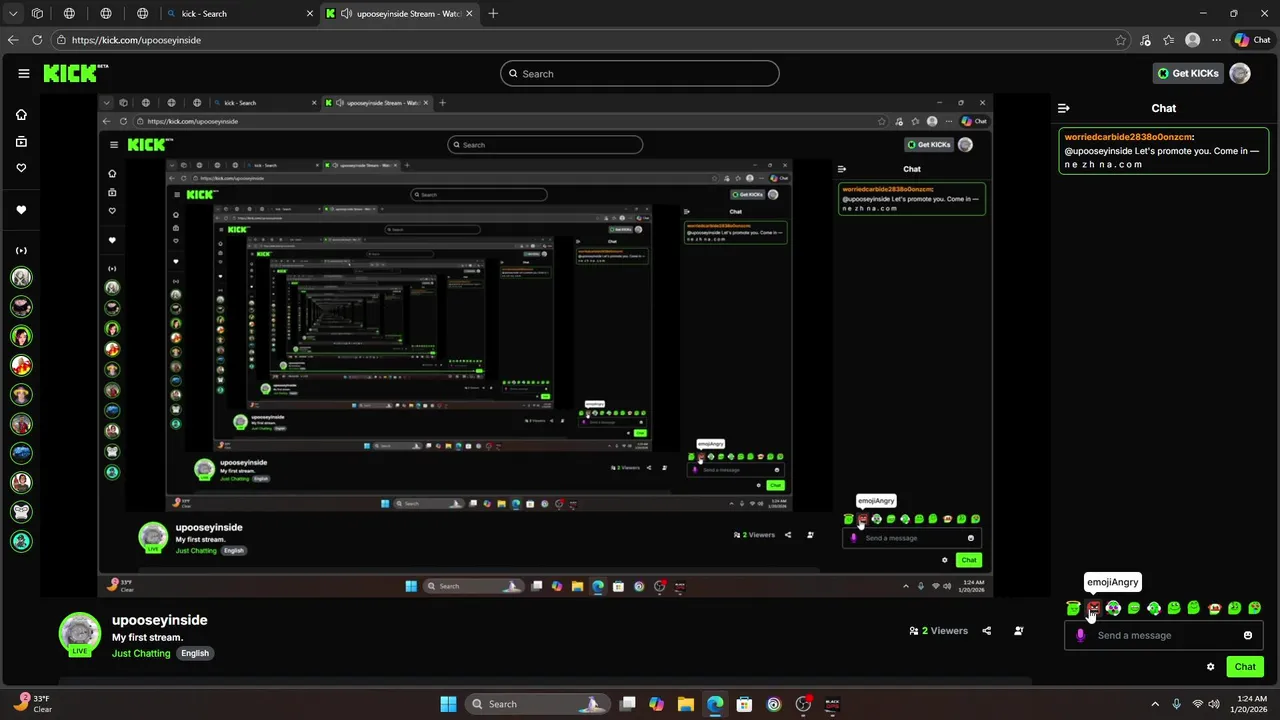Open chat settings gear icon
Image resolution: width=1280 pixels, height=720 pixels.
click(x=1210, y=667)
